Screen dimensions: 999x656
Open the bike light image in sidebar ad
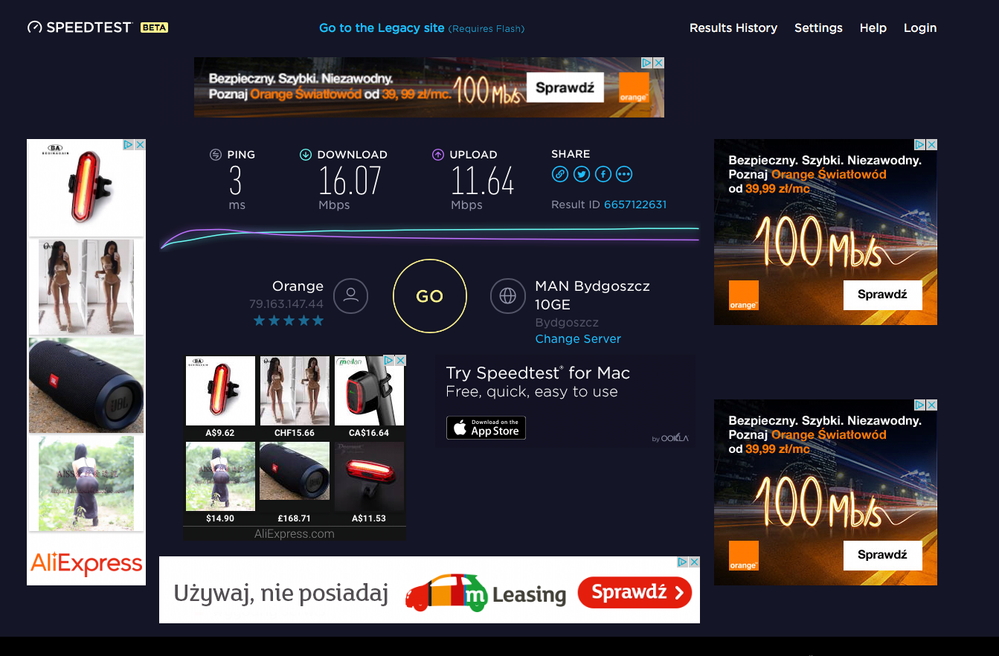(x=86, y=189)
